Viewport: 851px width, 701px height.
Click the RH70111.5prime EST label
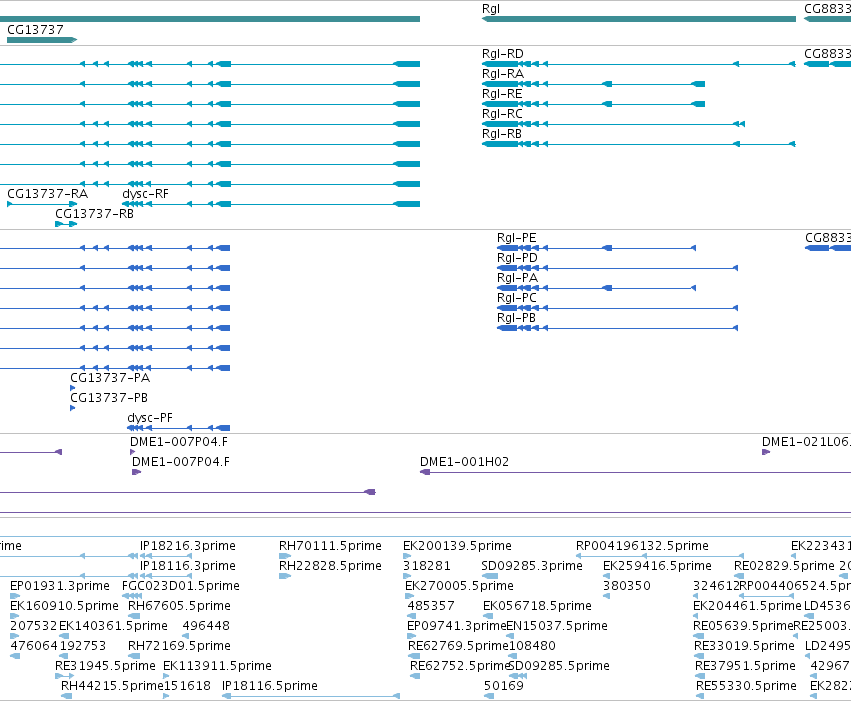click(x=330, y=546)
